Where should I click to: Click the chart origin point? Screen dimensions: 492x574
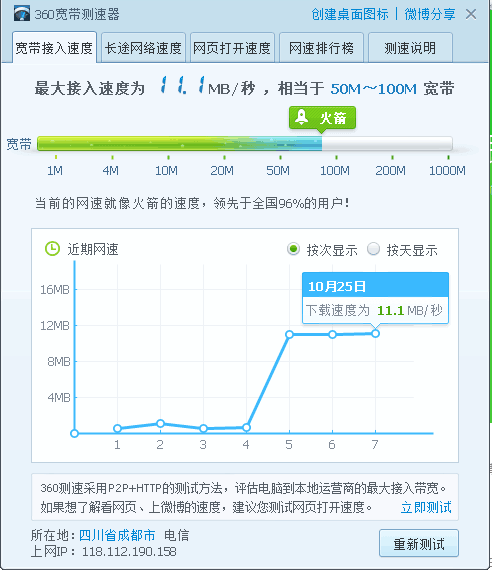(x=74, y=433)
